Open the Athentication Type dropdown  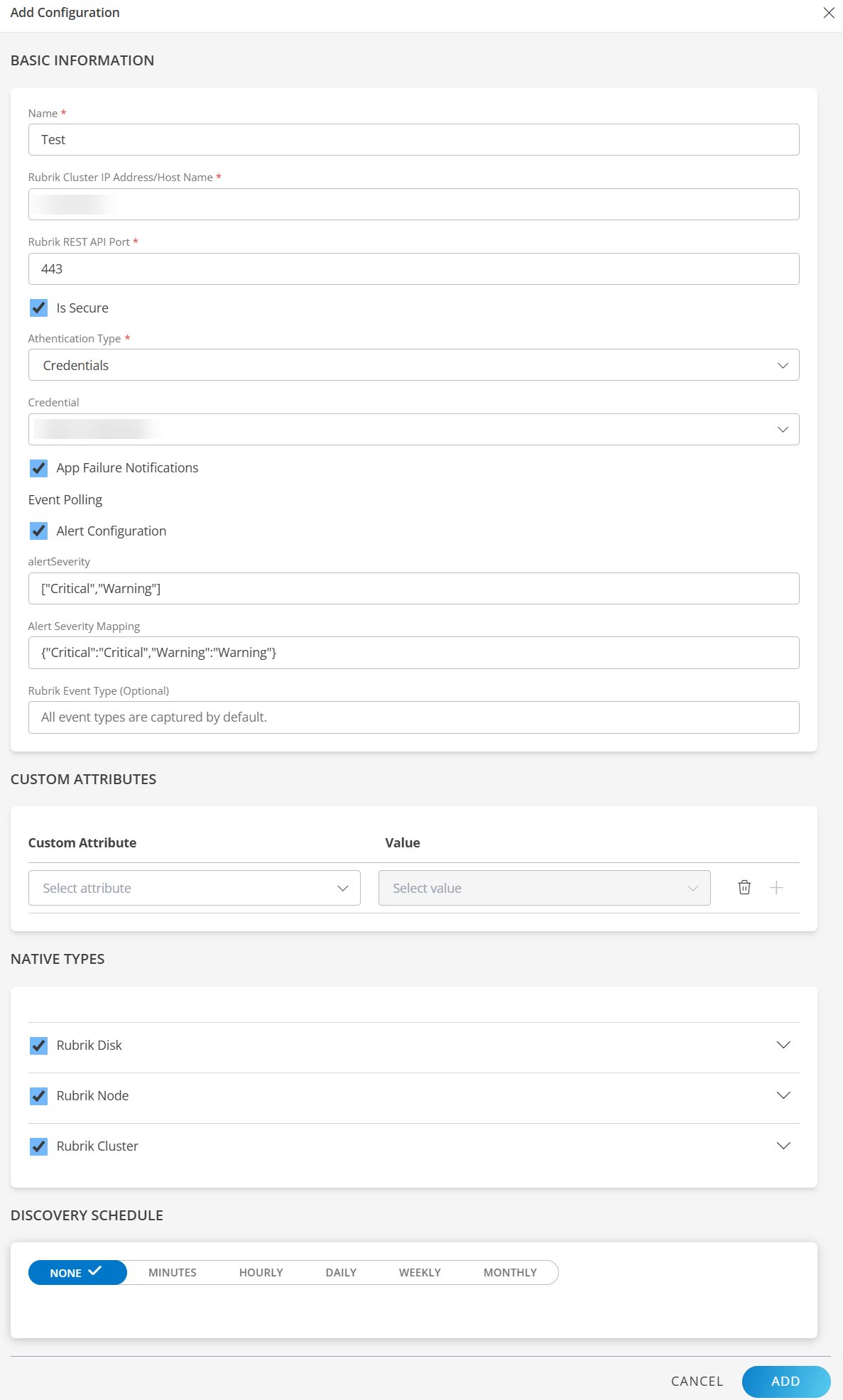point(413,365)
